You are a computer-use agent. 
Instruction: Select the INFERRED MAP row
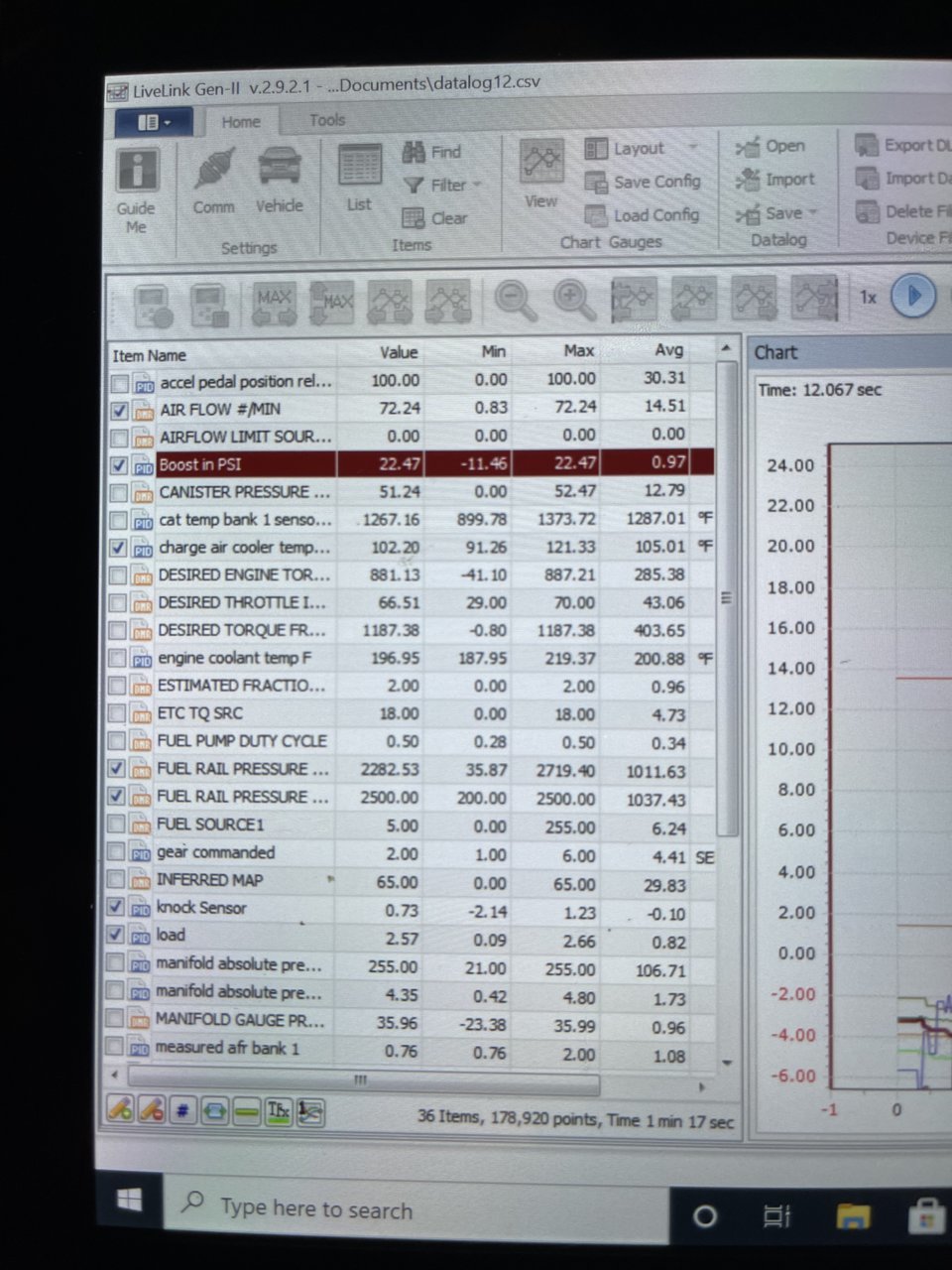pyautogui.click(x=411, y=881)
